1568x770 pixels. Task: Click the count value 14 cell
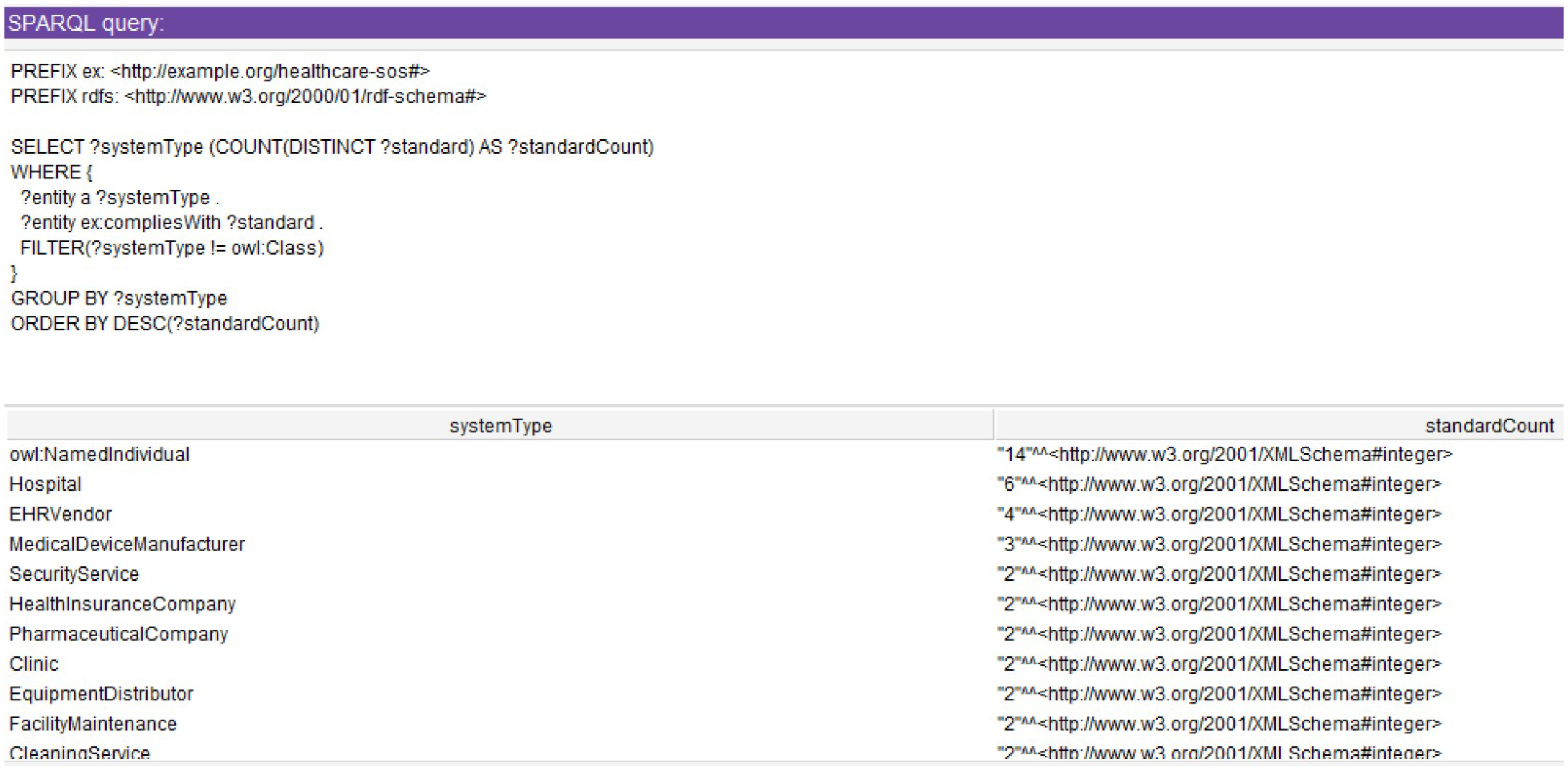pyautogui.click(x=1225, y=454)
